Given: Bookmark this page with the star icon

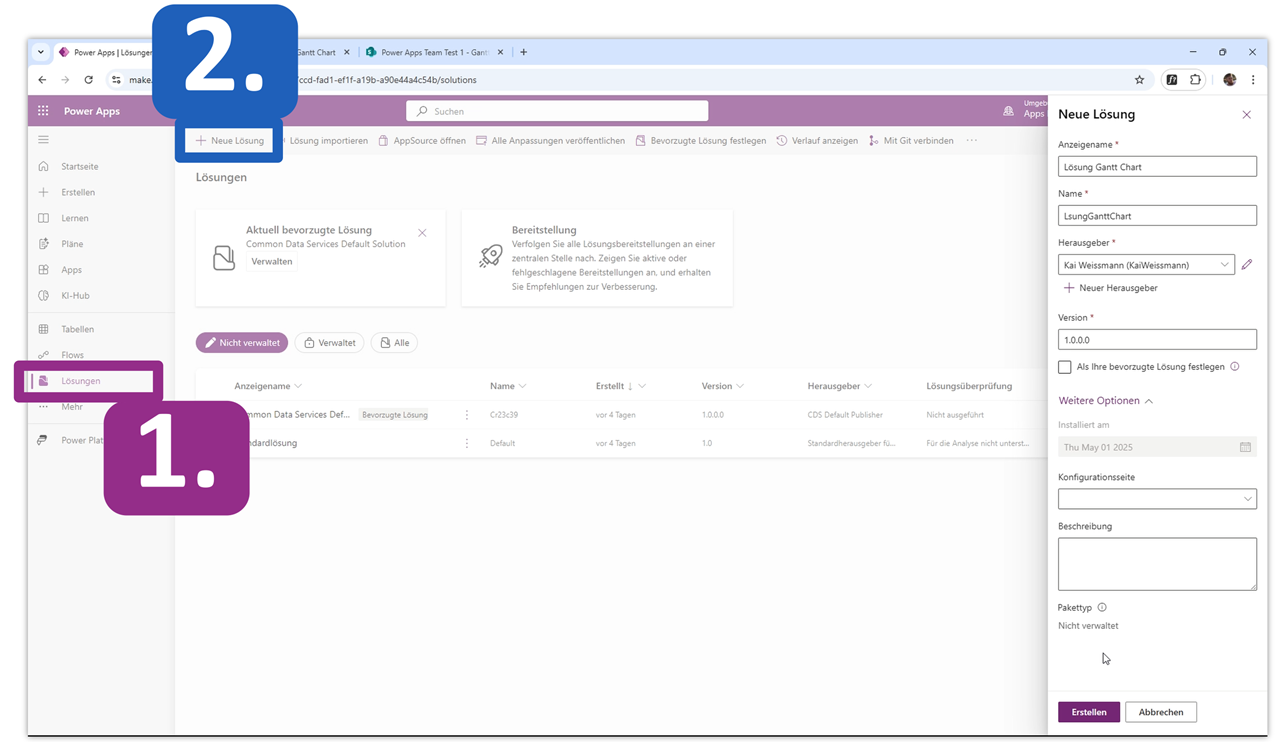Looking at the screenshot, I should pyautogui.click(x=1139, y=80).
